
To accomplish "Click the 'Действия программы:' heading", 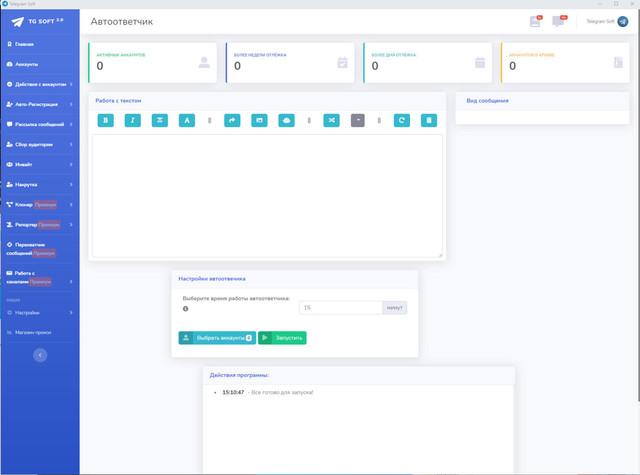I will click(239, 375).
